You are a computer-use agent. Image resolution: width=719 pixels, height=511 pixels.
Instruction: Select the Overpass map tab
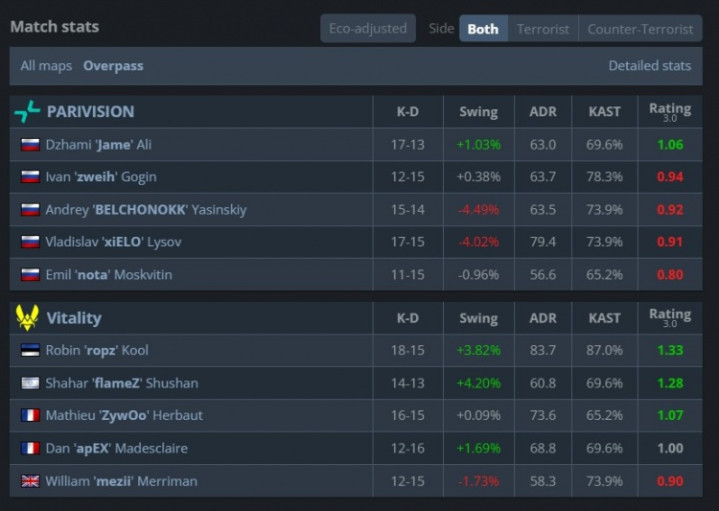pos(113,66)
